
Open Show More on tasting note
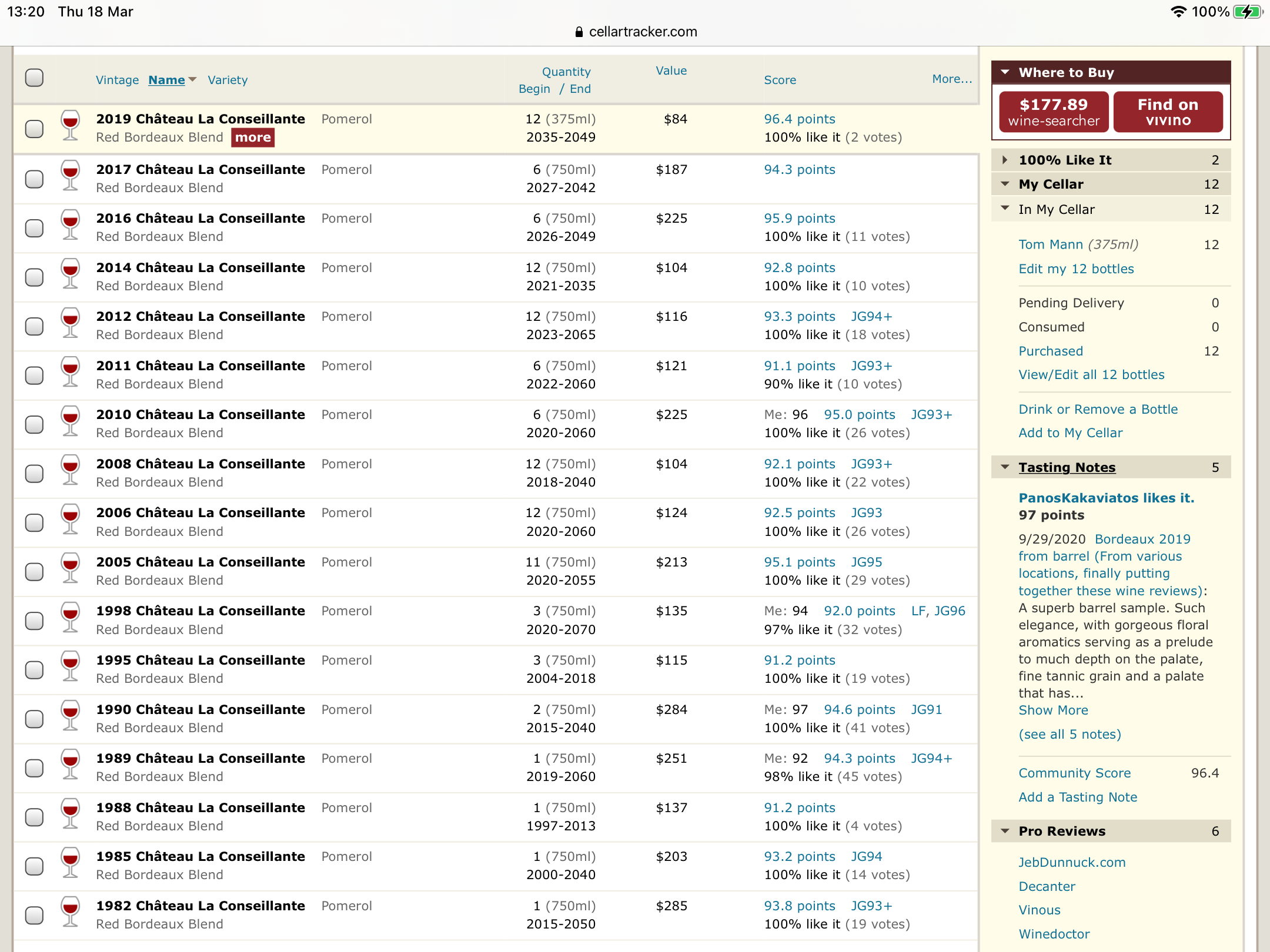[x=1053, y=710]
